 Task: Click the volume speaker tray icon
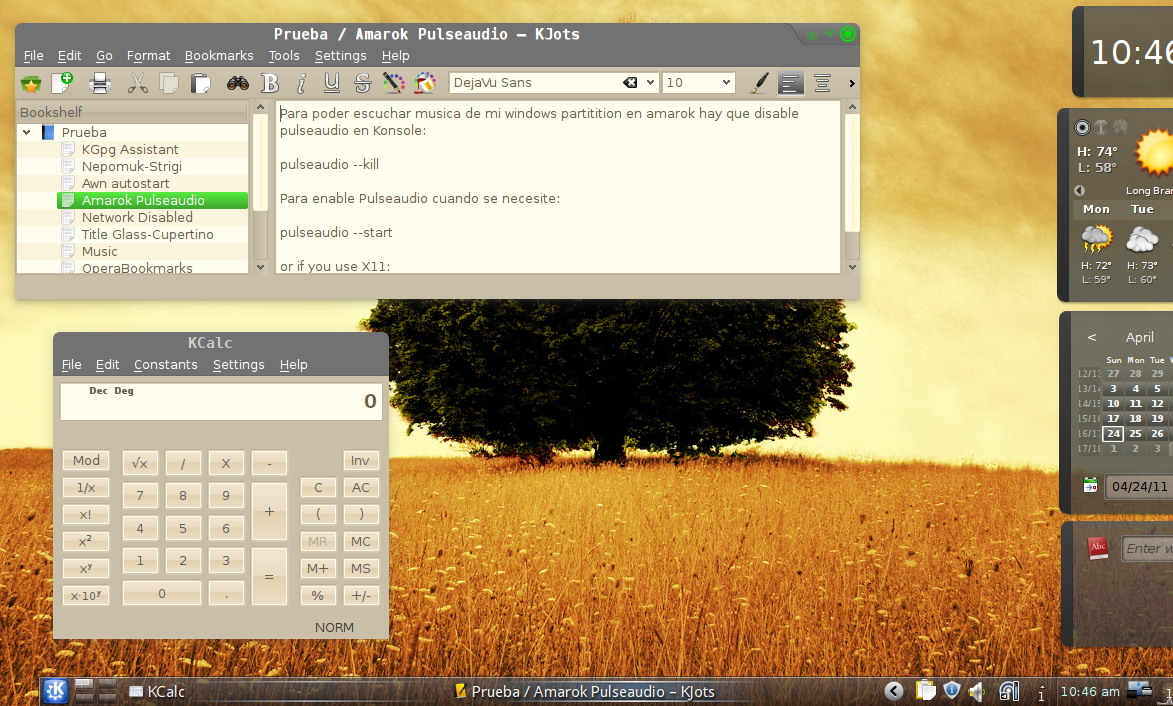977,692
